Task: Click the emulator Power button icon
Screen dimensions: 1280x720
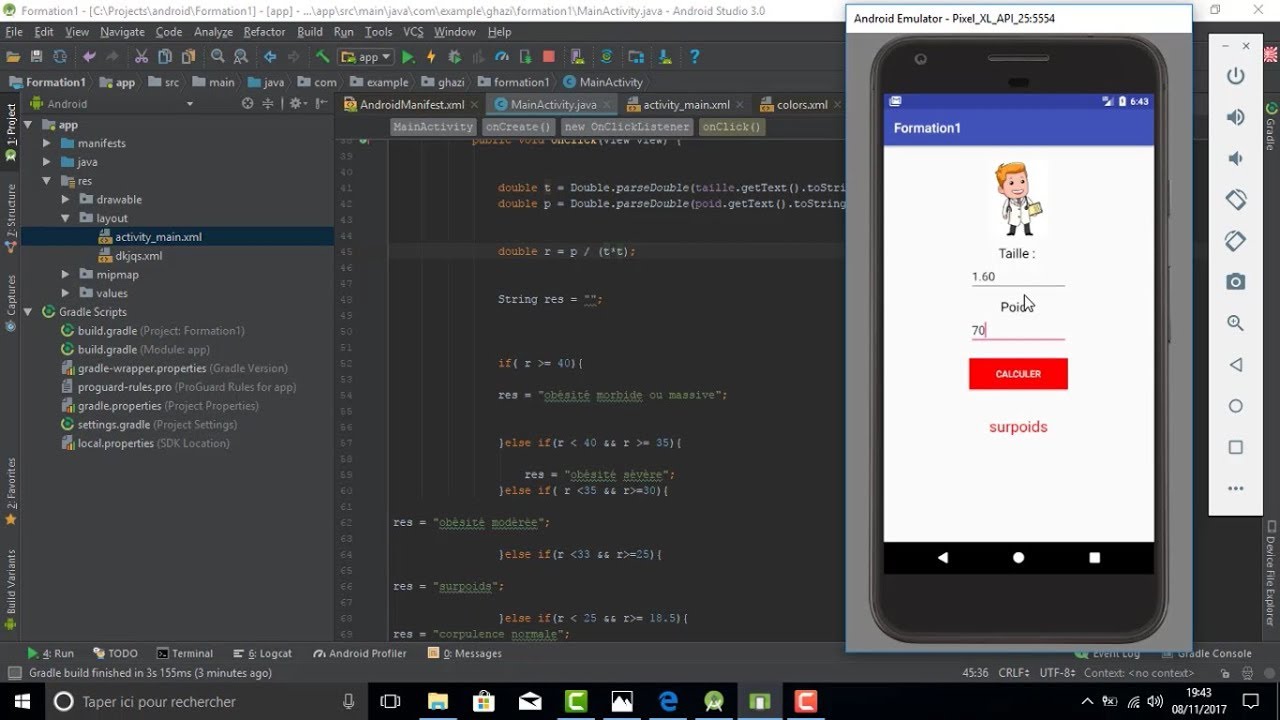Action: tap(1236, 76)
